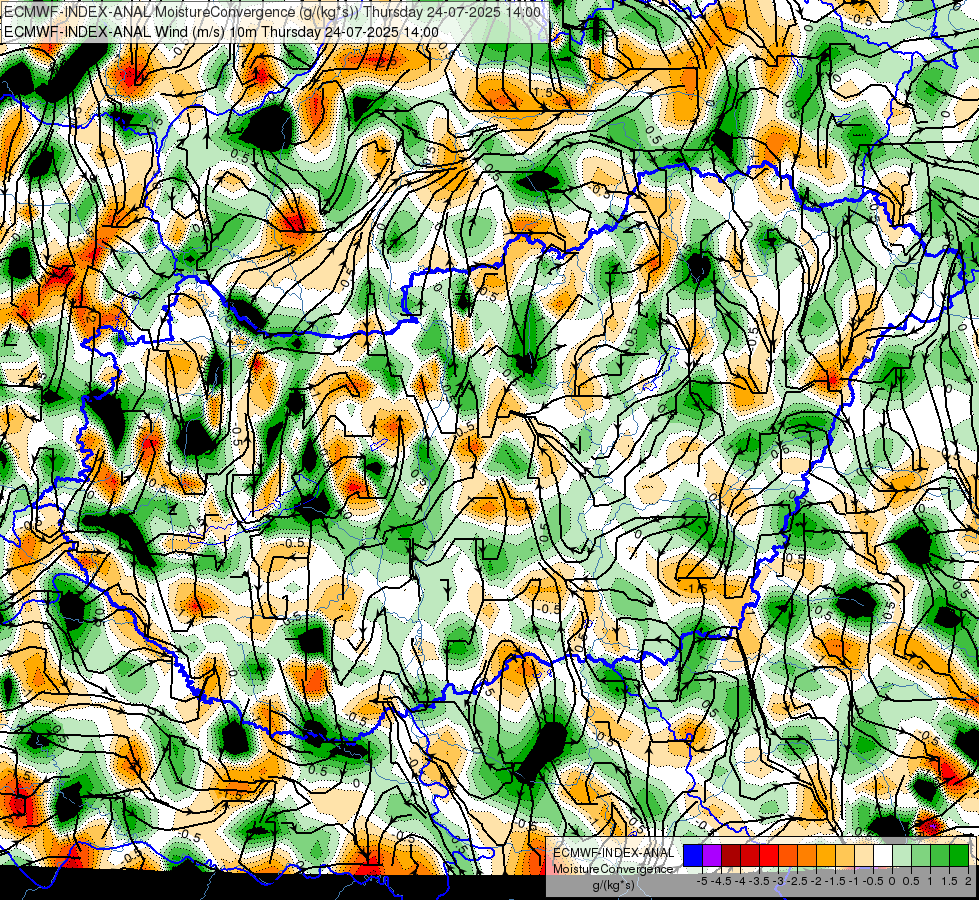Click the MoistureConvergence title line at top
Image resolution: width=979 pixels, height=900 pixels.
click(x=272, y=12)
